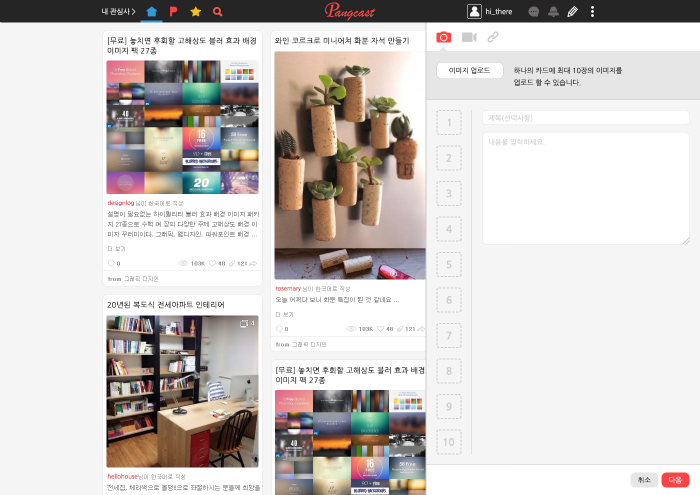
Task: Click the title input field
Action: 586,118
